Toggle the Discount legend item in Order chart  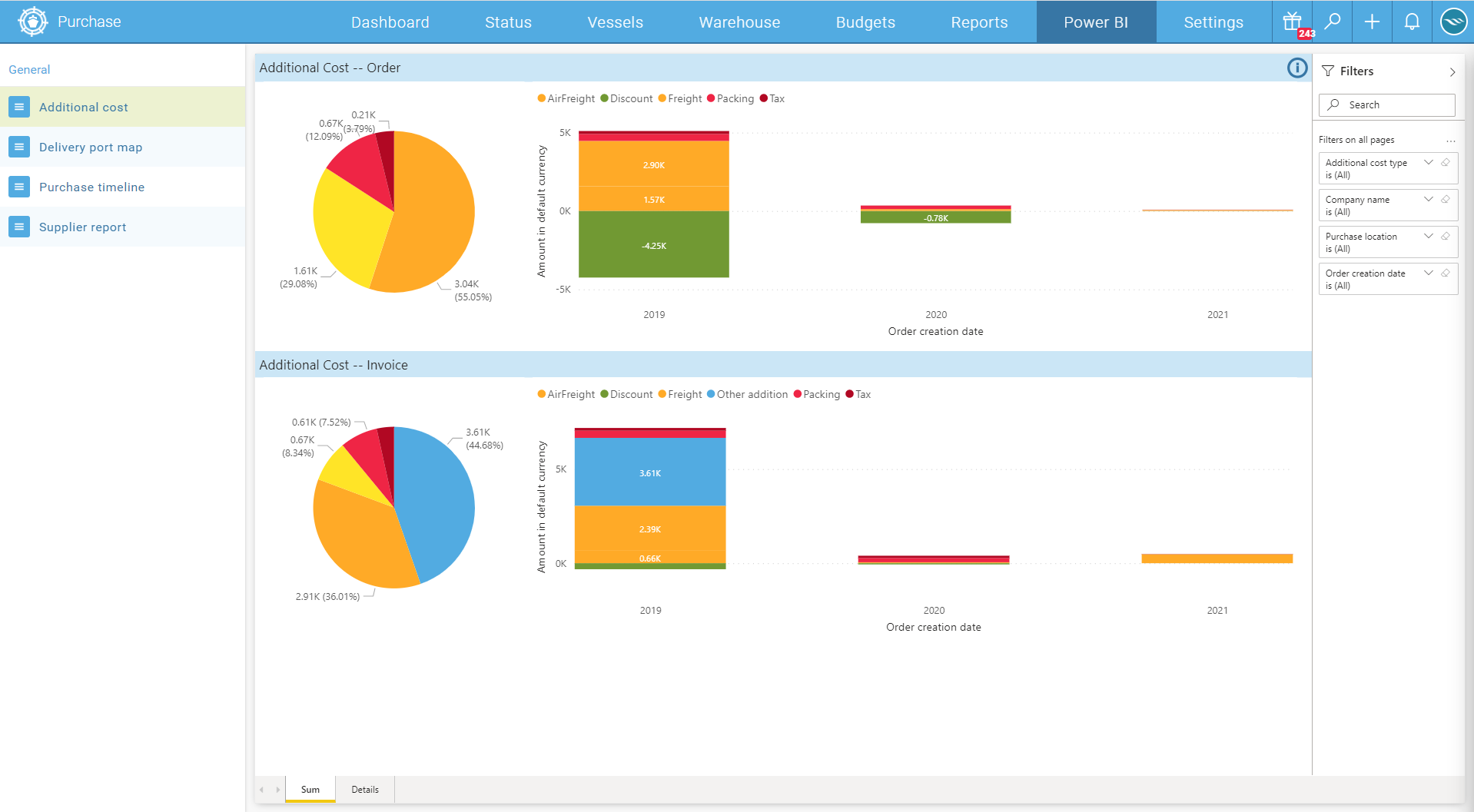(626, 99)
